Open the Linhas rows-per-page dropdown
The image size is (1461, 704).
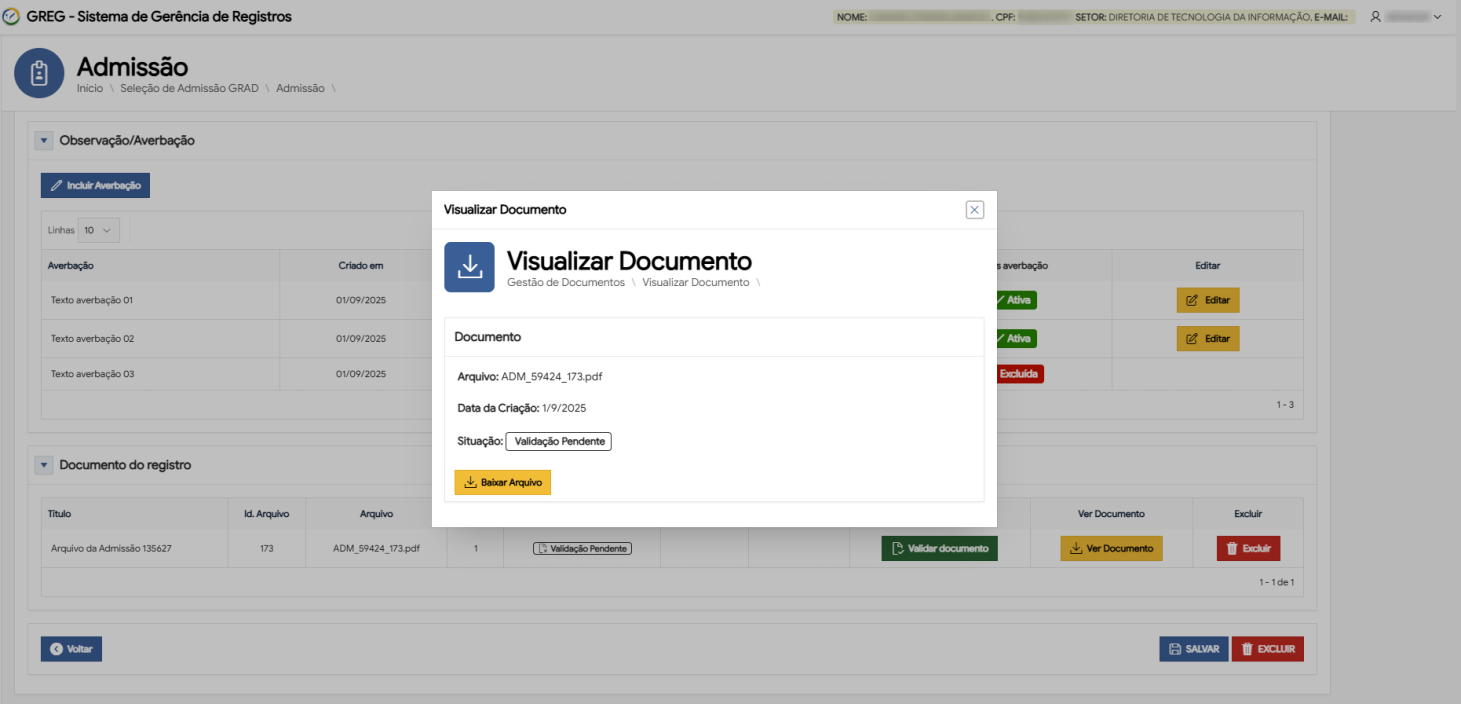(x=99, y=230)
